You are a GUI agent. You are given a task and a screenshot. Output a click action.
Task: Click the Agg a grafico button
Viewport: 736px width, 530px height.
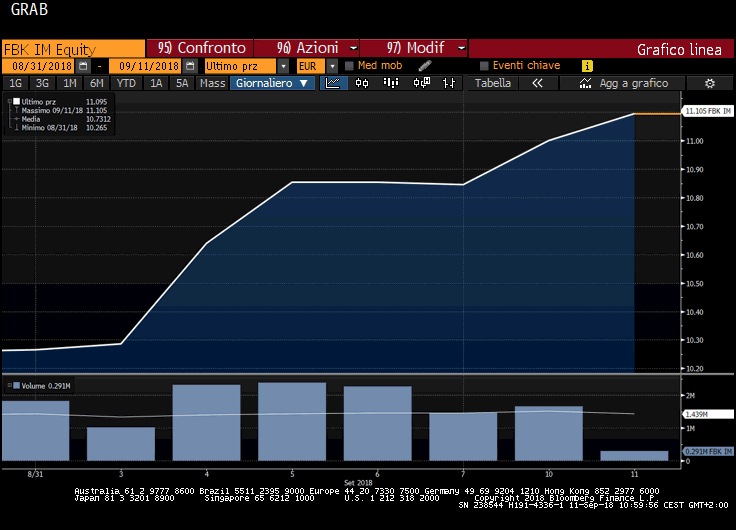tap(623, 83)
